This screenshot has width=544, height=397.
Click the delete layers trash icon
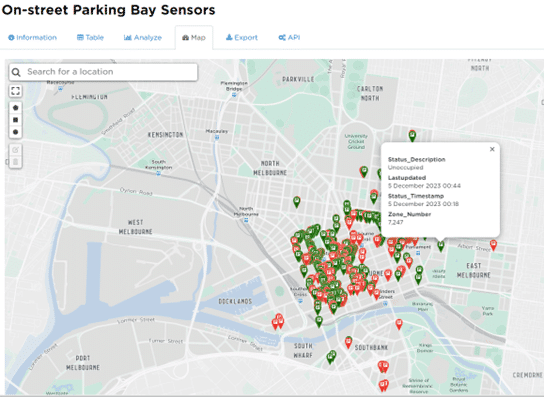point(16,162)
